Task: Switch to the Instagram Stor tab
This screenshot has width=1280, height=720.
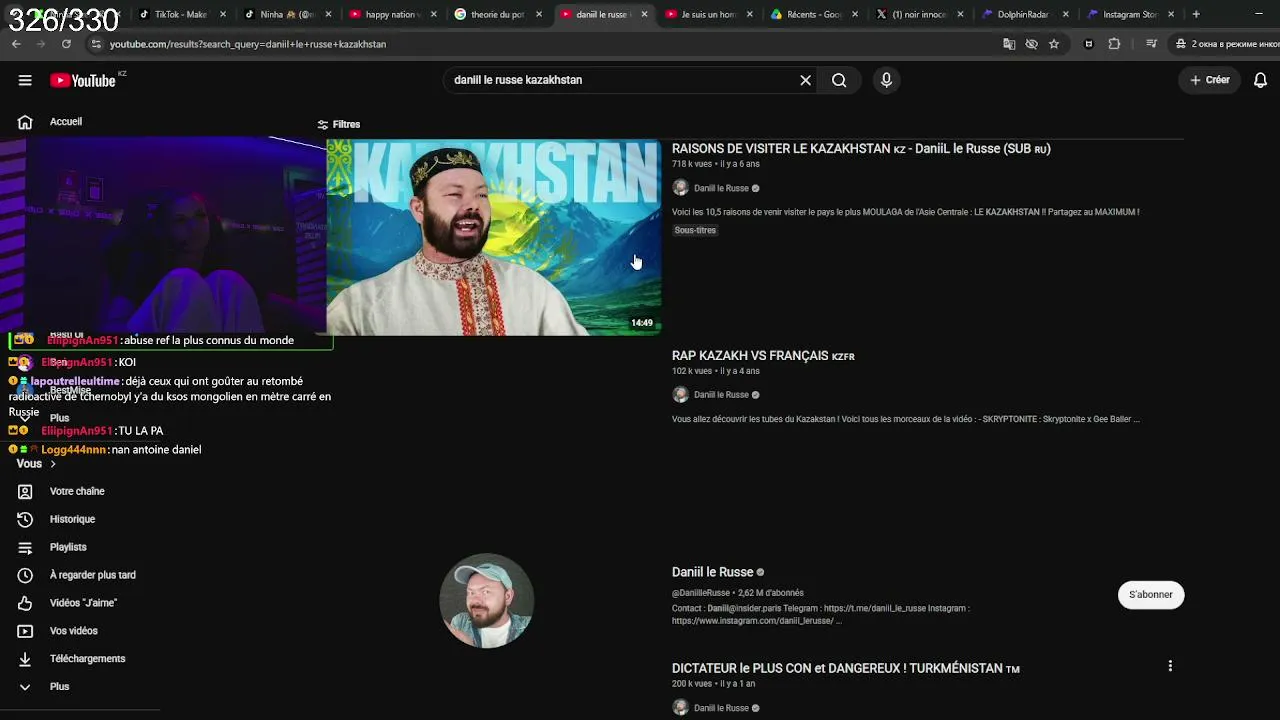Action: tap(1130, 15)
